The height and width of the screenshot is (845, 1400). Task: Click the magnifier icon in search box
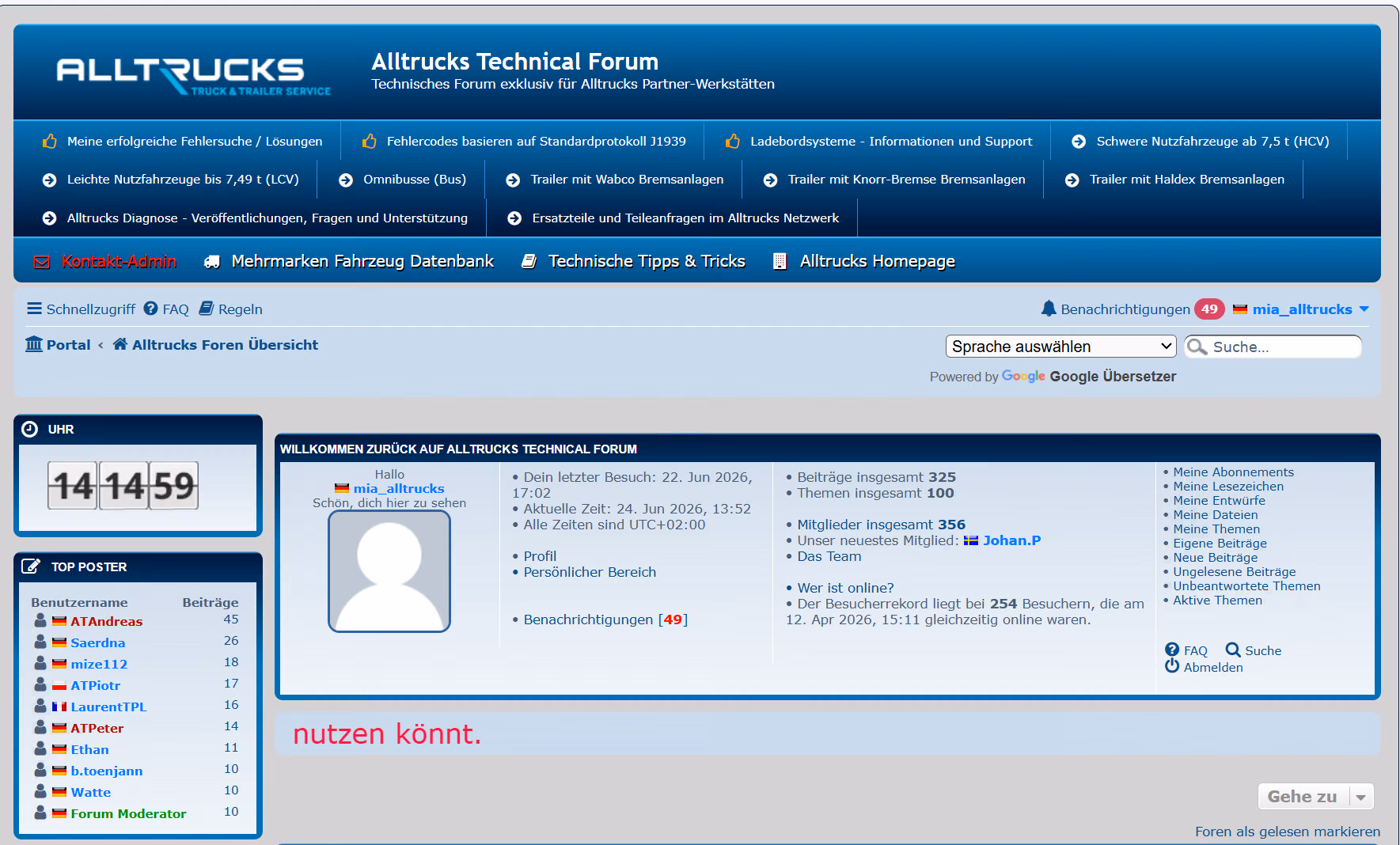click(x=1197, y=347)
